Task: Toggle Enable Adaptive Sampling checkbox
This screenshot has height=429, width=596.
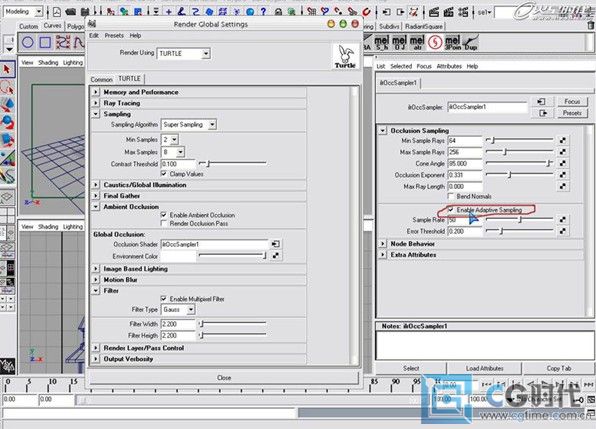Action: pos(451,210)
